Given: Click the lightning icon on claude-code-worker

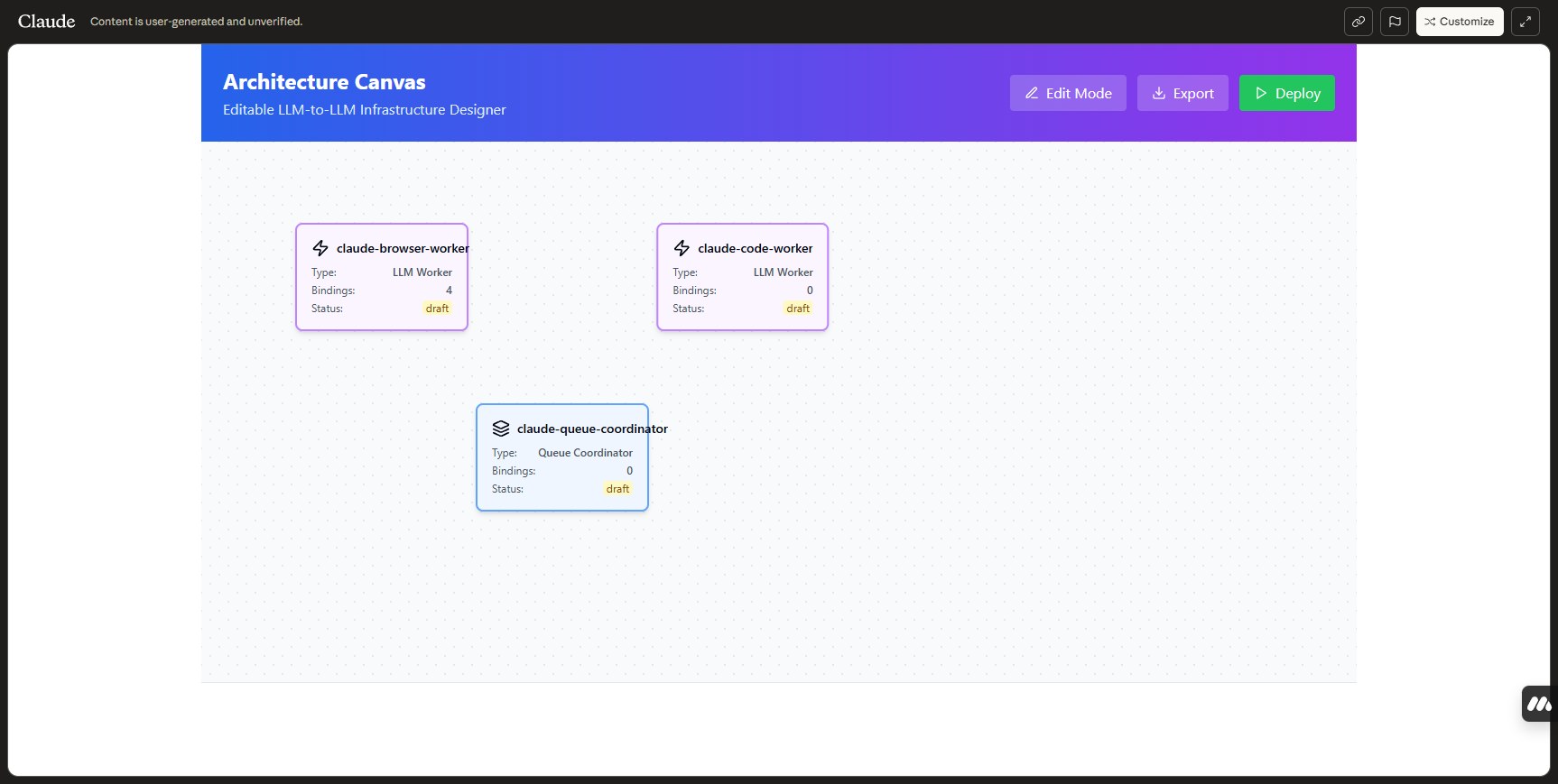Looking at the screenshot, I should tap(682, 248).
